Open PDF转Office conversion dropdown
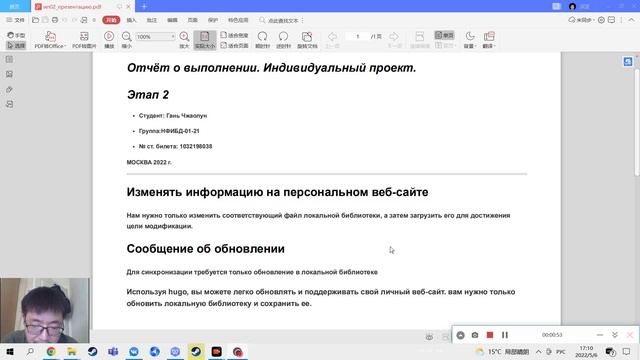640x360 pixels. tap(50, 40)
